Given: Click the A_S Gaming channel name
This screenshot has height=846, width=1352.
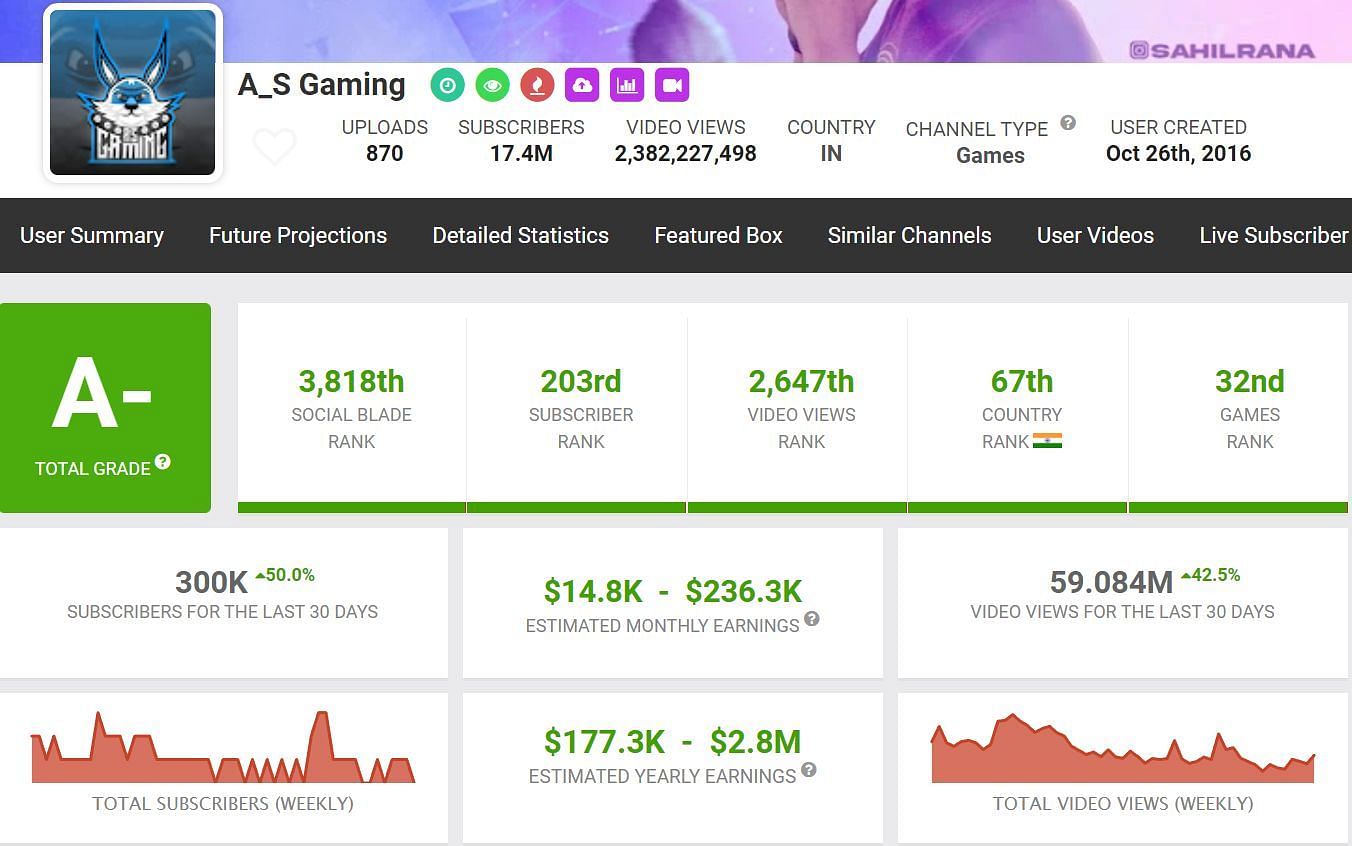Looking at the screenshot, I should pyautogui.click(x=322, y=85).
